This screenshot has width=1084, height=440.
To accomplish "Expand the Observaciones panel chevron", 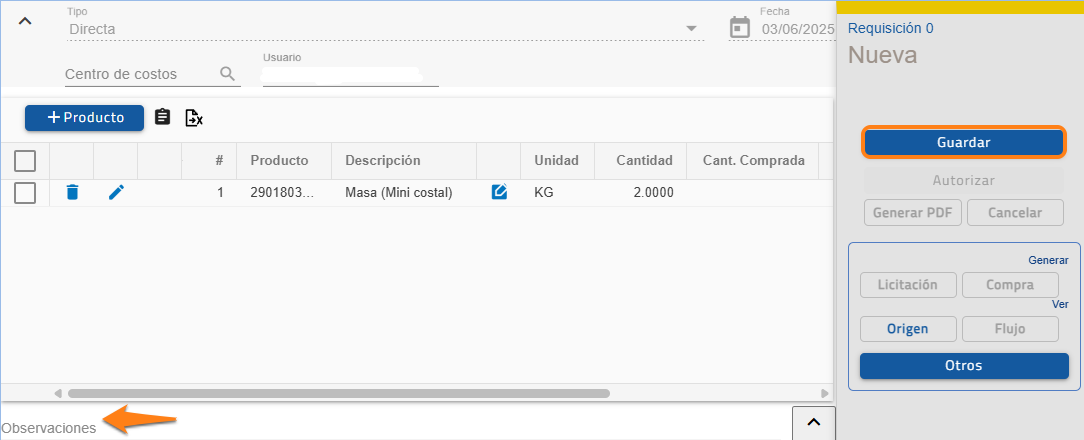I will [813, 423].
